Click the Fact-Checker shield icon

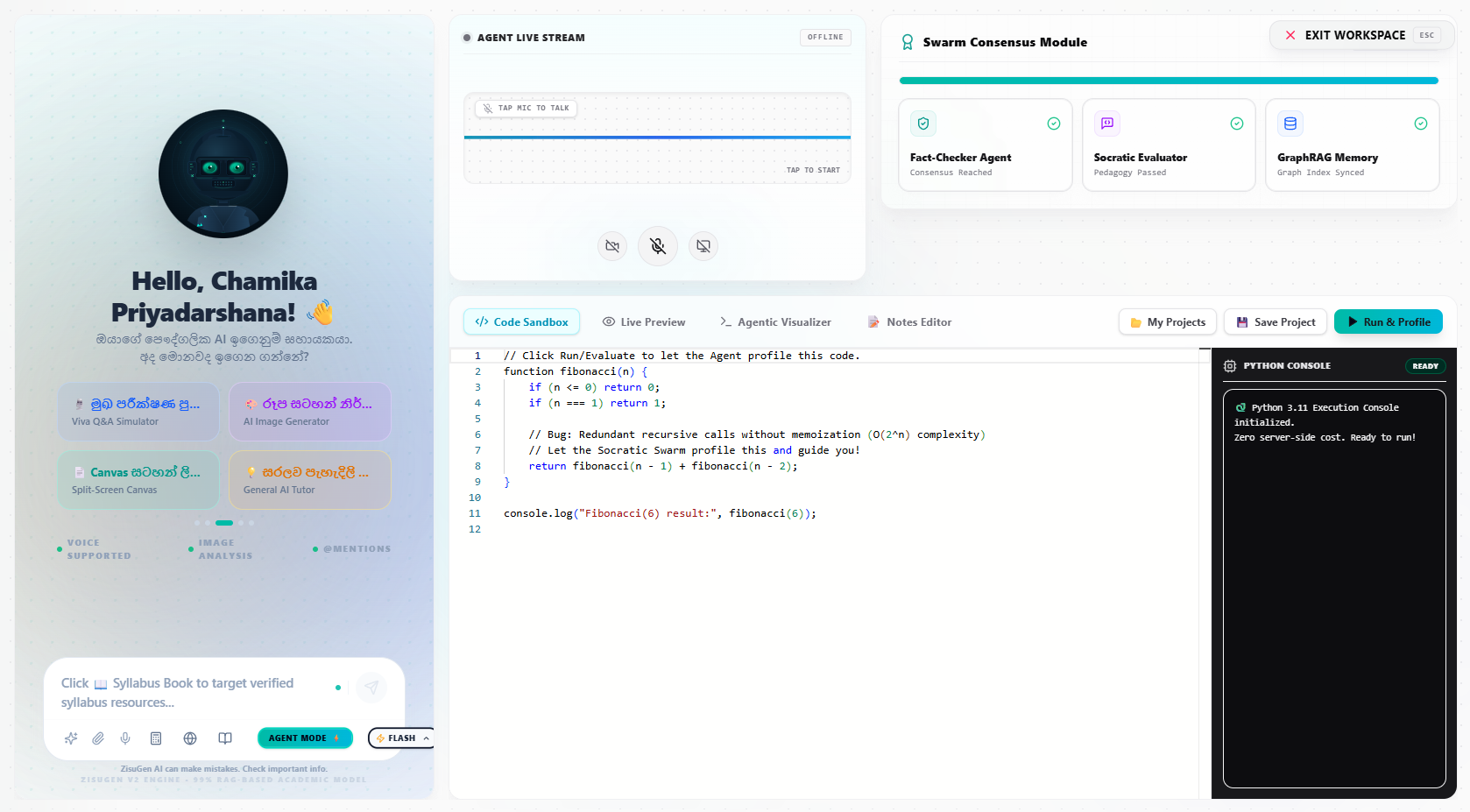(923, 124)
